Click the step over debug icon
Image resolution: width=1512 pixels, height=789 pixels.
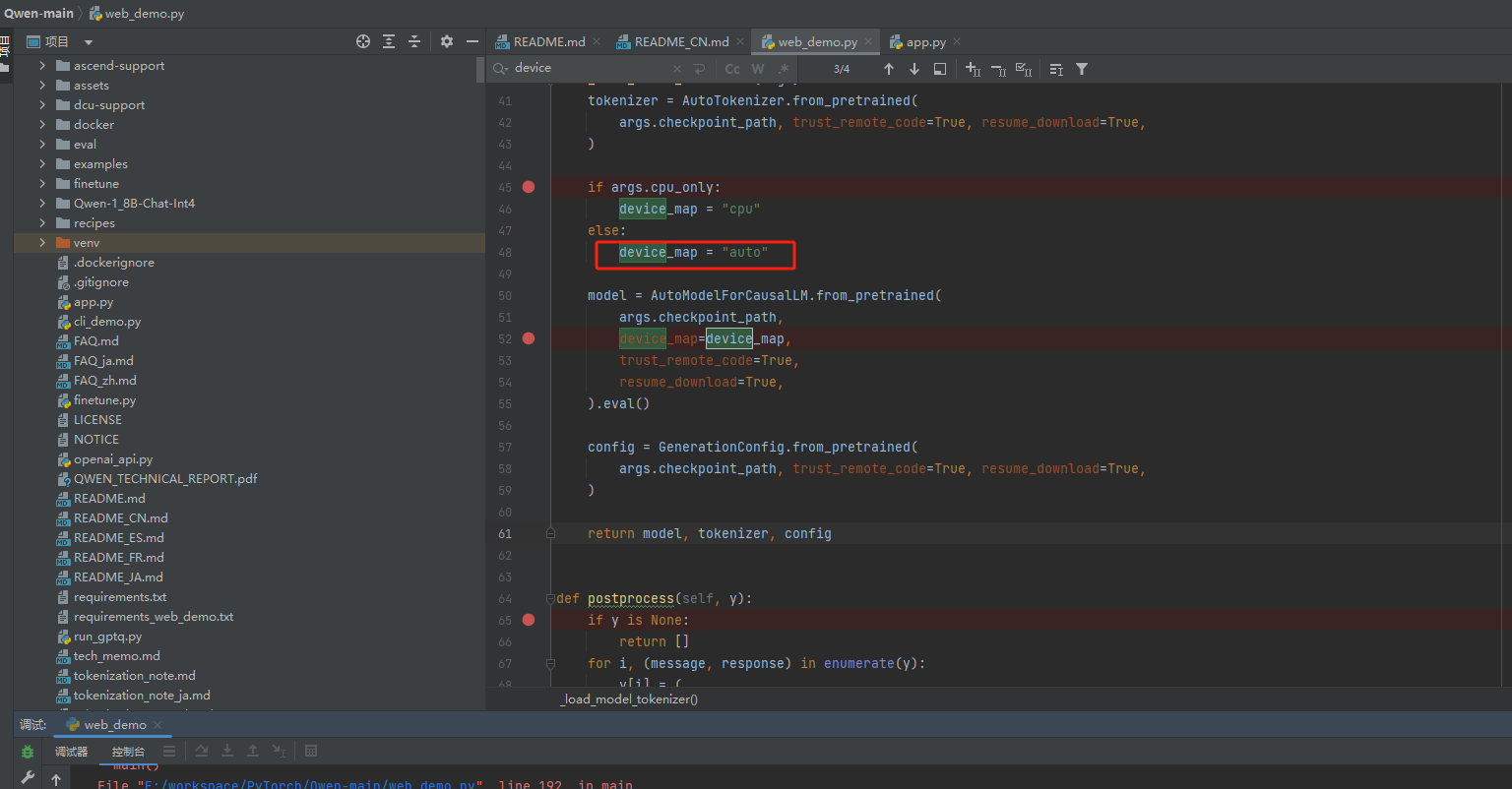[202, 751]
